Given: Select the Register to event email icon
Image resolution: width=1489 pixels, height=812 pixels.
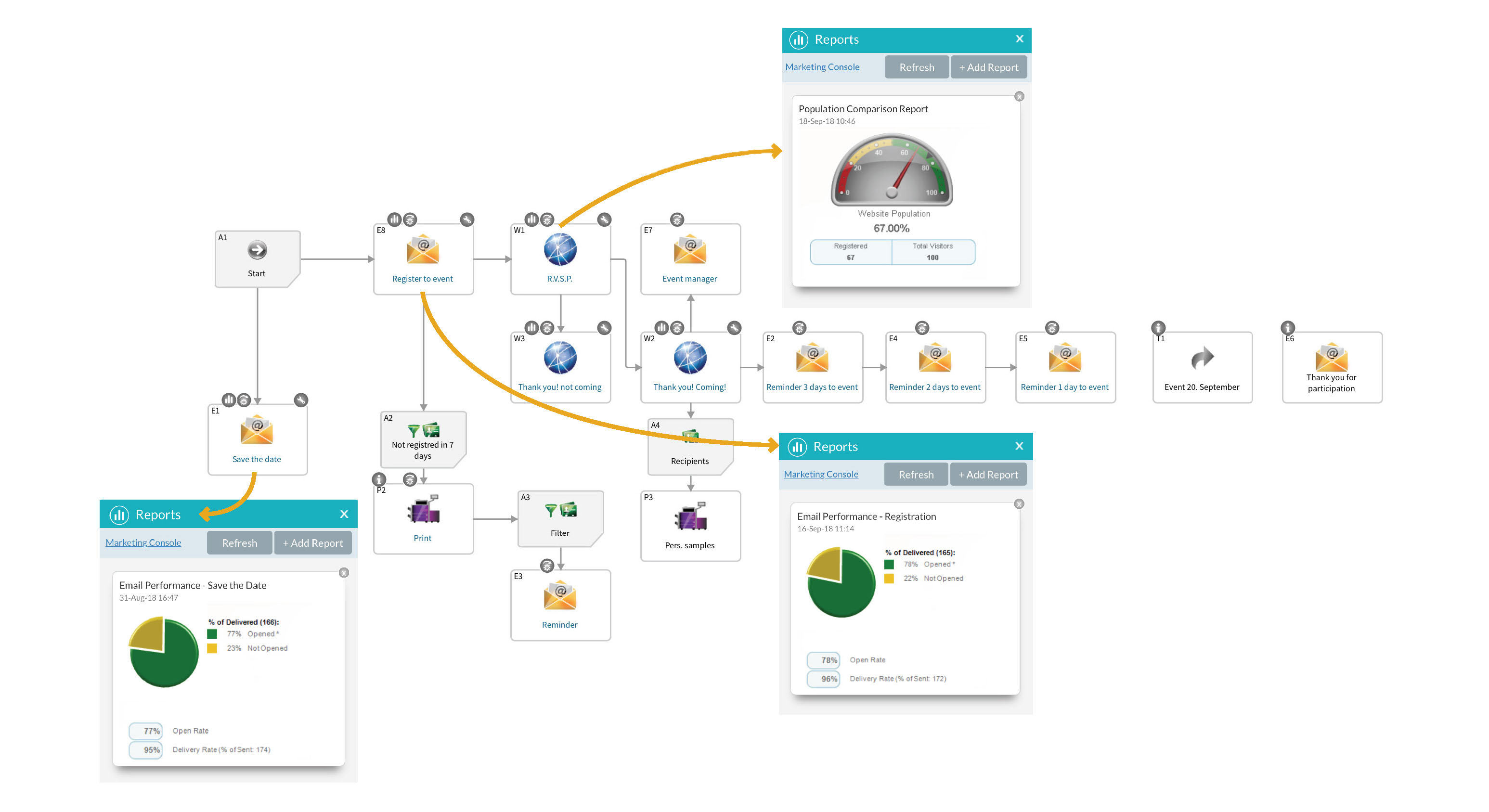Looking at the screenshot, I should [423, 250].
